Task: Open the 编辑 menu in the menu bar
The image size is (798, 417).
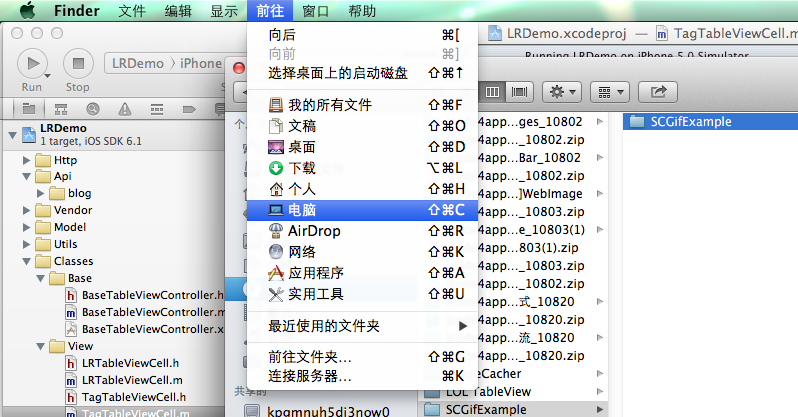Action: [x=178, y=11]
